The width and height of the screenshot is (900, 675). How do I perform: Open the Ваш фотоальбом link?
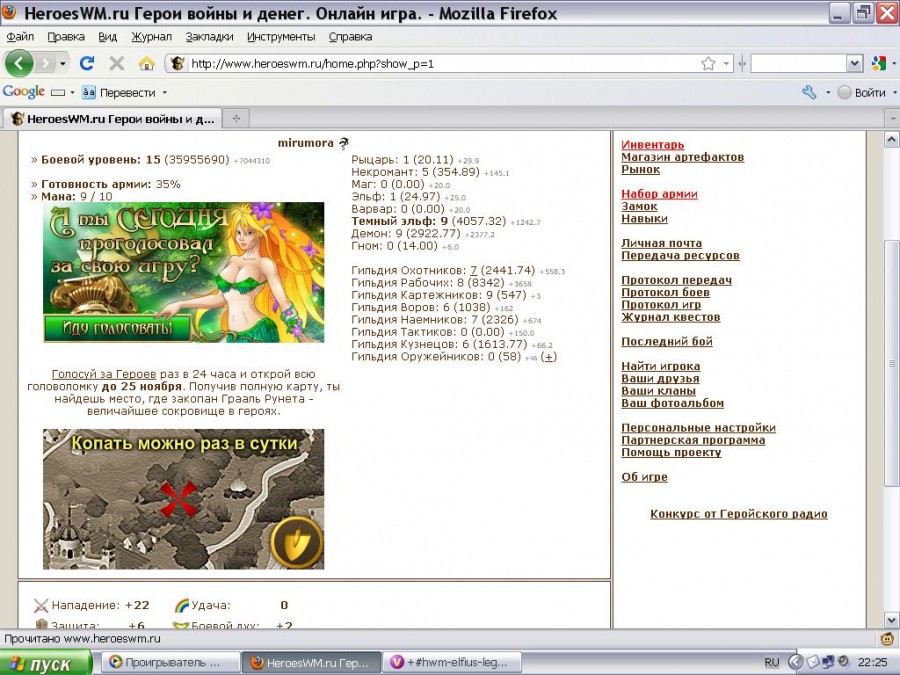(x=672, y=403)
